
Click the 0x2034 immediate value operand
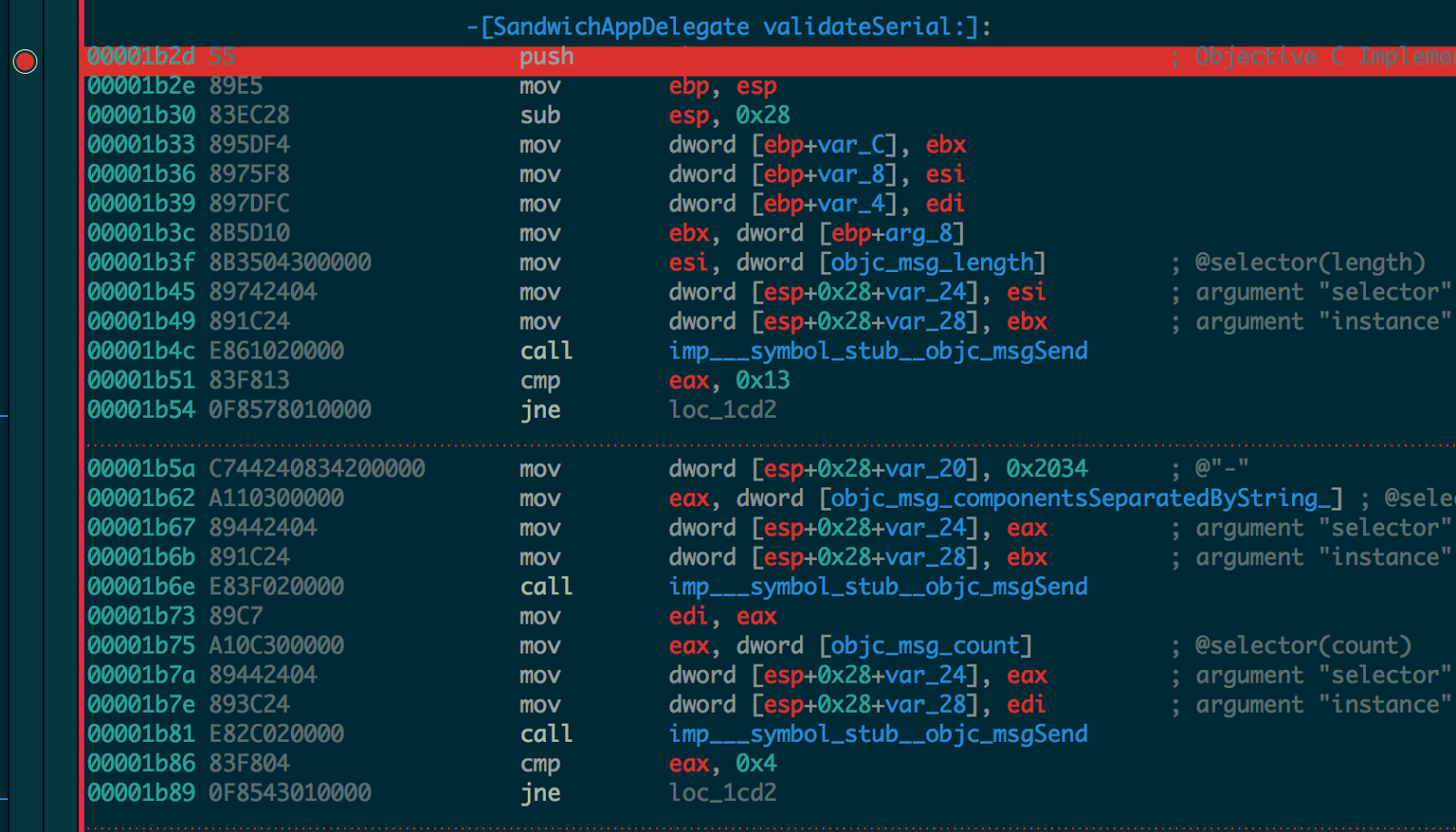(x=1046, y=469)
